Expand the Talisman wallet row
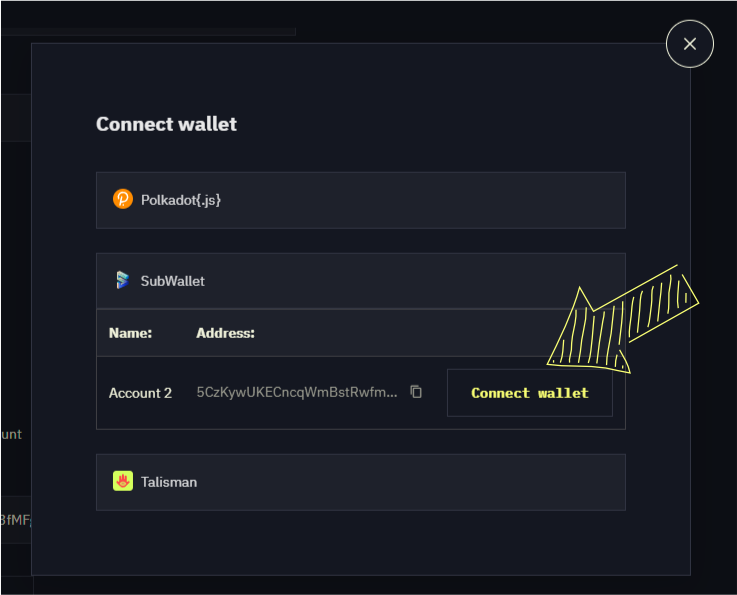This screenshot has height=595, width=737. [x=361, y=482]
